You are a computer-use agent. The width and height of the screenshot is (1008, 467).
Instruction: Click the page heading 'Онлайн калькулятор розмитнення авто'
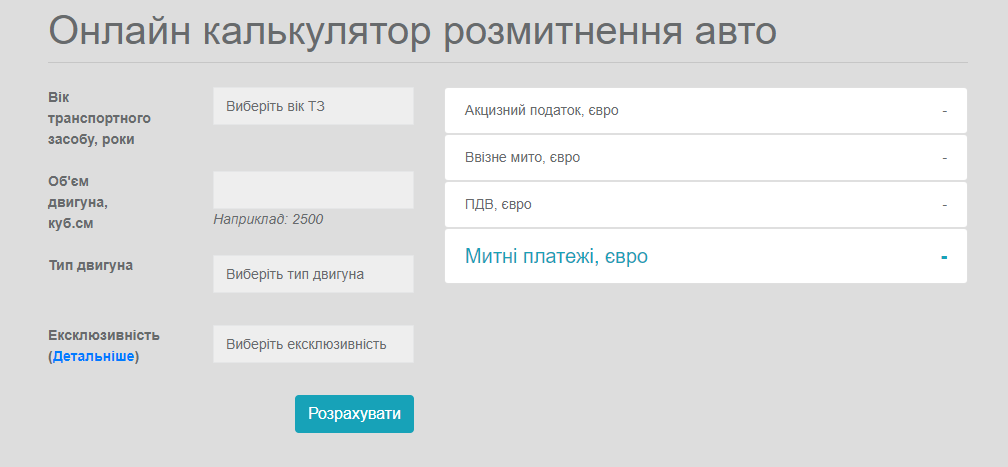(x=412, y=32)
